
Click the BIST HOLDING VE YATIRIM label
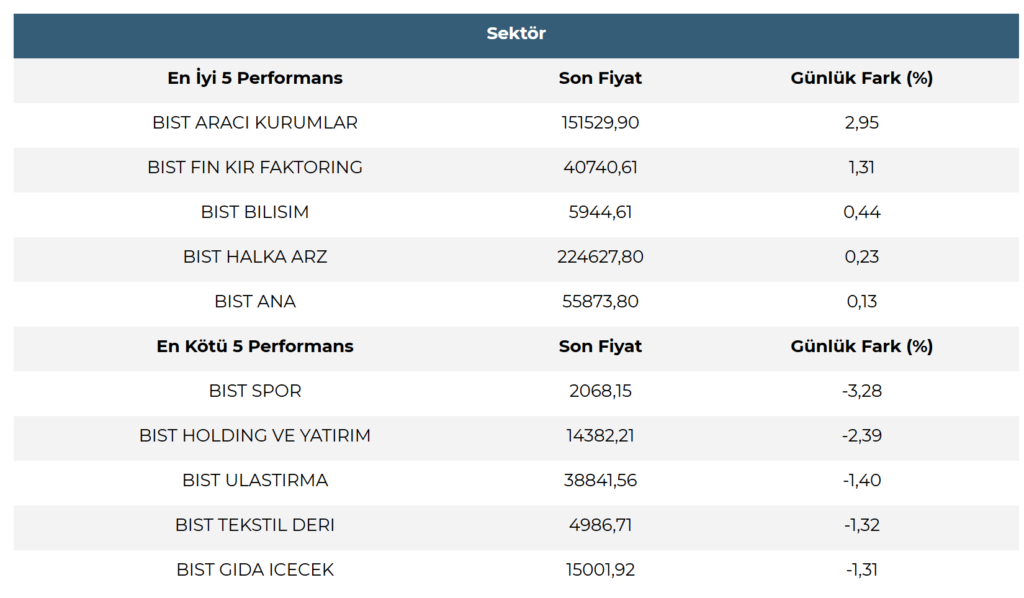tap(255, 436)
